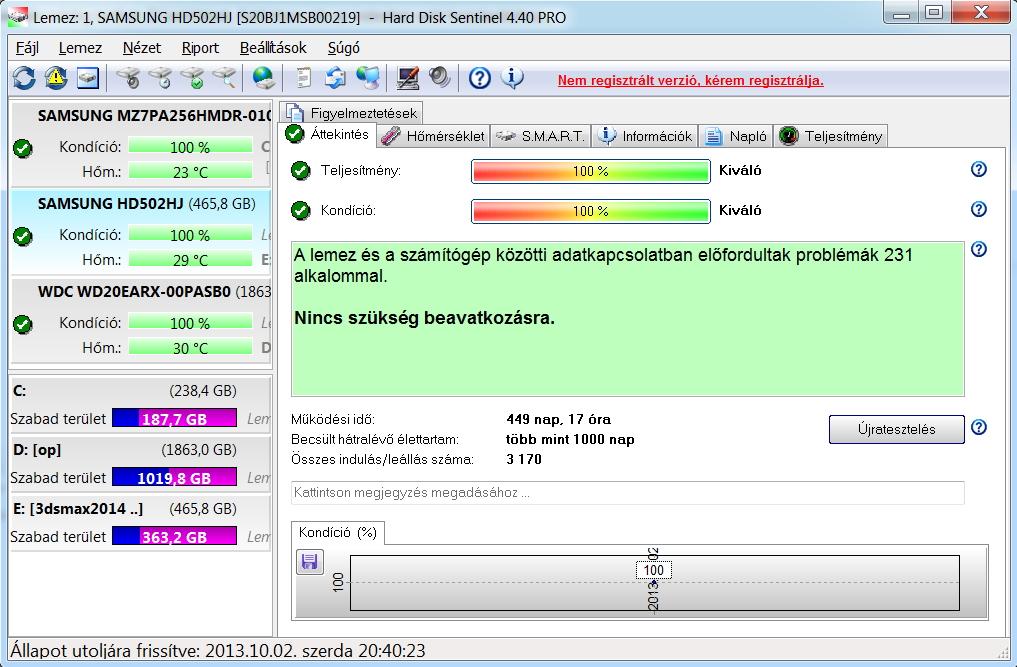Screen dimensions: 1017x667
Task: Select the Áttekintés tab
Action: [x=328, y=134]
